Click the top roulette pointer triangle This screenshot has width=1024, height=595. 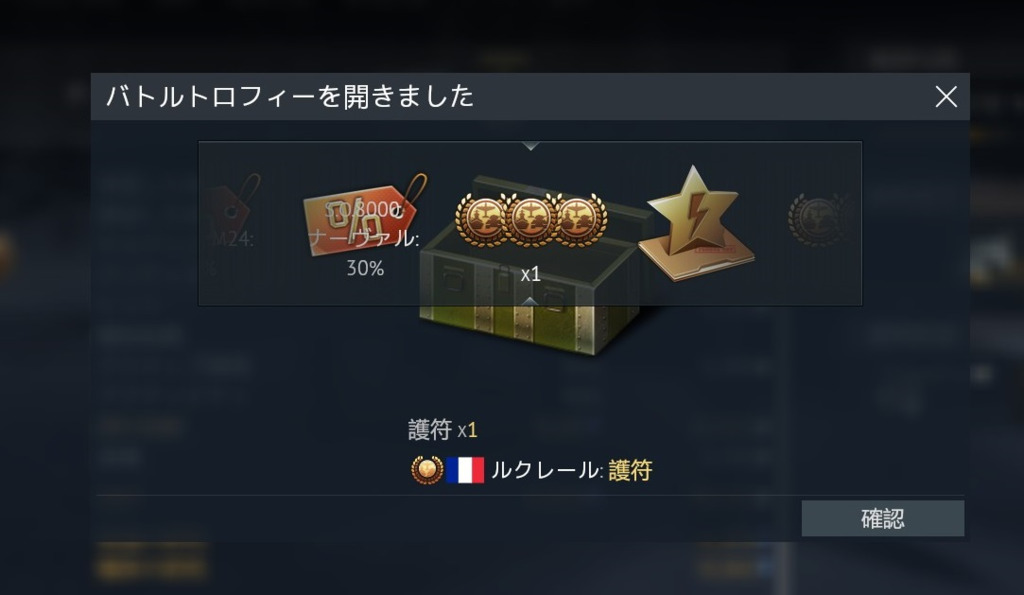(x=530, y=146)
